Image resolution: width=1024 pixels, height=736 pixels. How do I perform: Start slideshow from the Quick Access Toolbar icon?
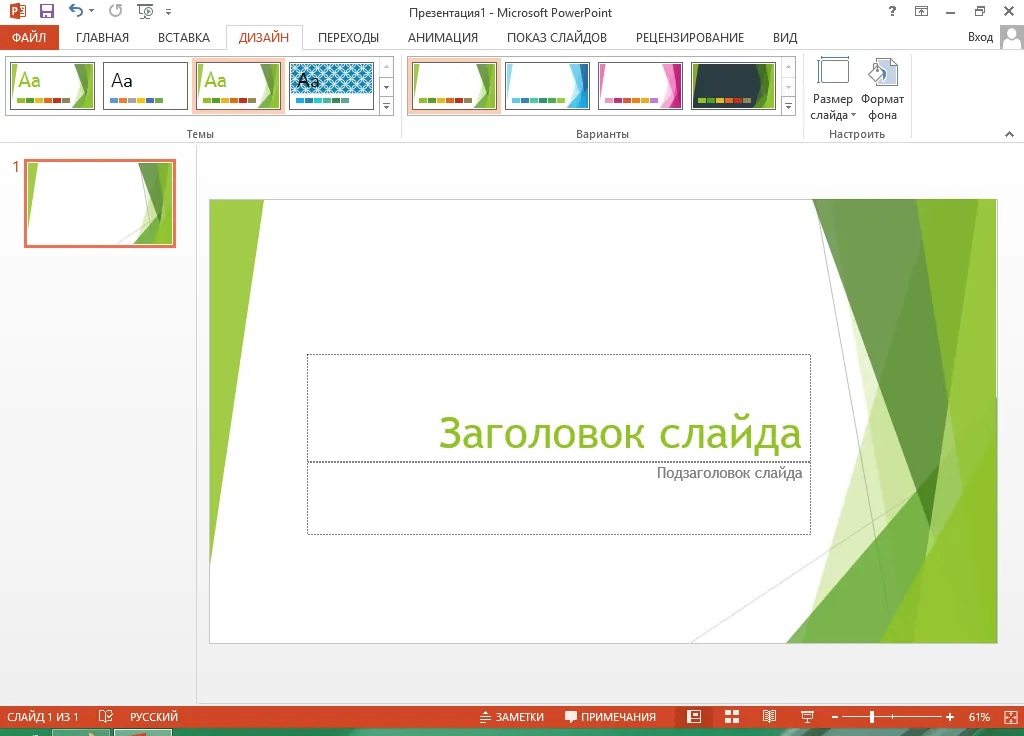[x=145, y=11]
